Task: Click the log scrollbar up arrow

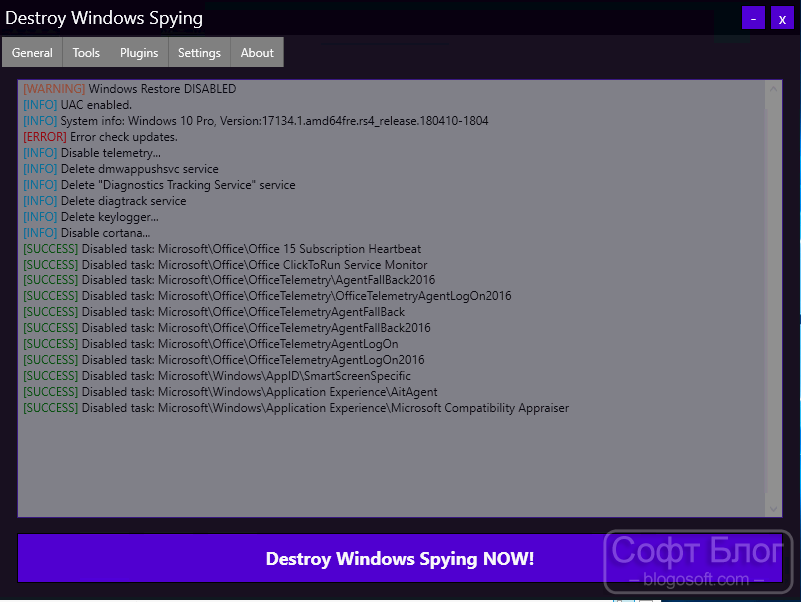Action: pyautogui.click(x=773, y=89)
